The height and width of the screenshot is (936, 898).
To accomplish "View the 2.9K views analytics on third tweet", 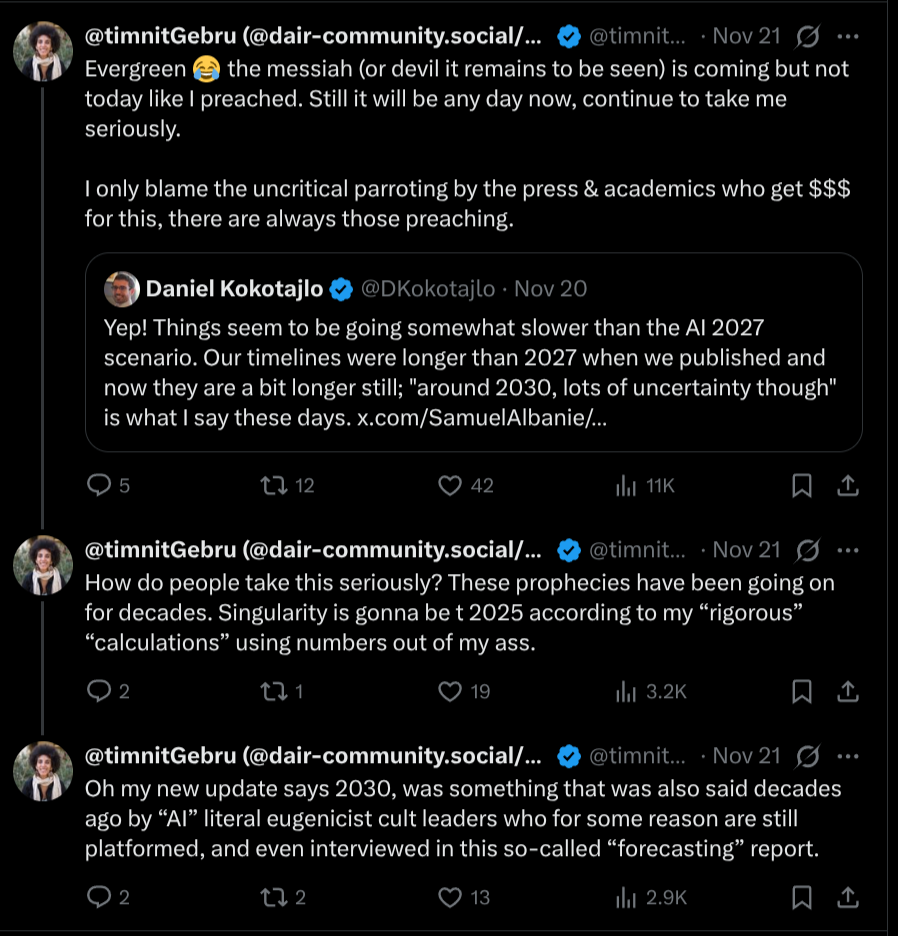I will (627, 897).
